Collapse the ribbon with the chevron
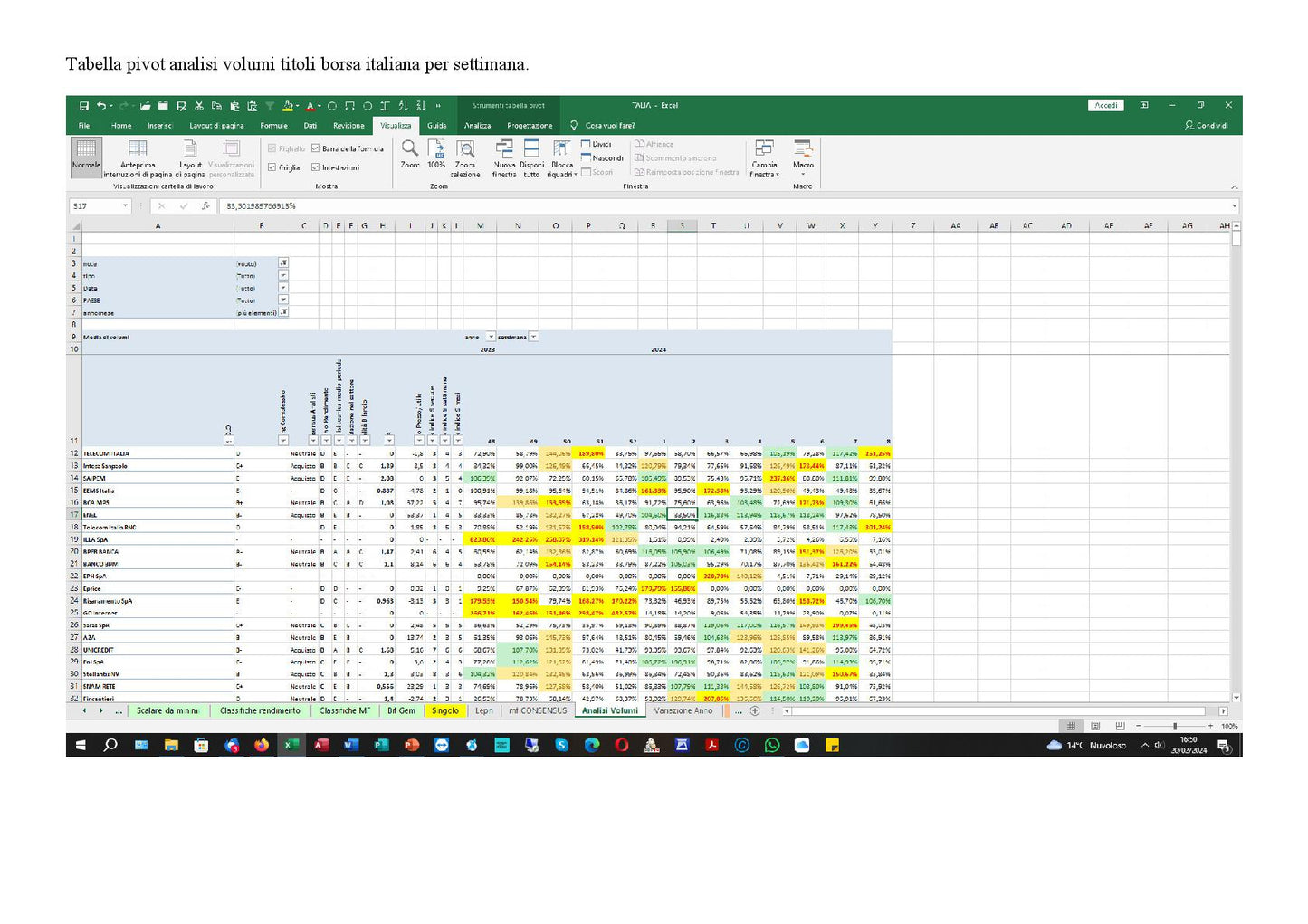 (1235, 186)
